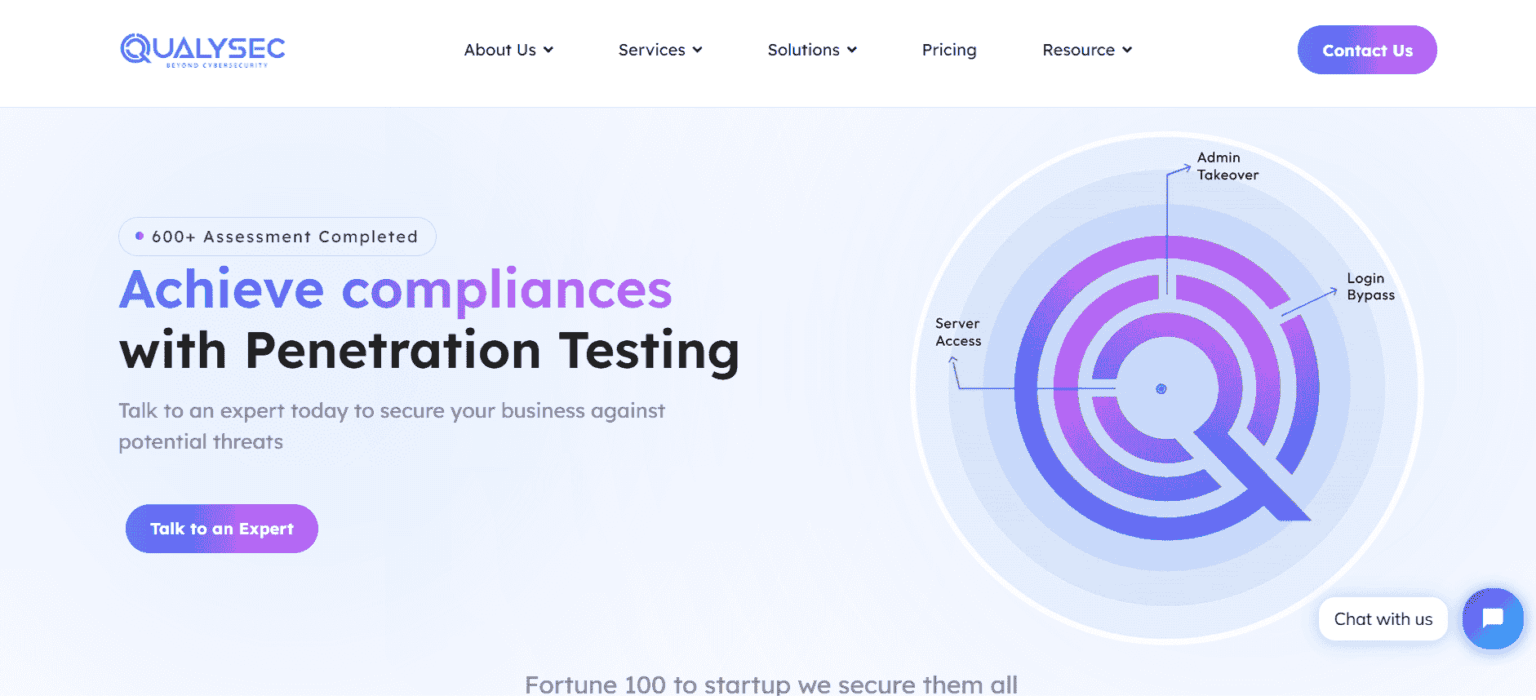1536x700 pixels.
Task: Select the Server Access diagram label
Action: coord(957,332)
